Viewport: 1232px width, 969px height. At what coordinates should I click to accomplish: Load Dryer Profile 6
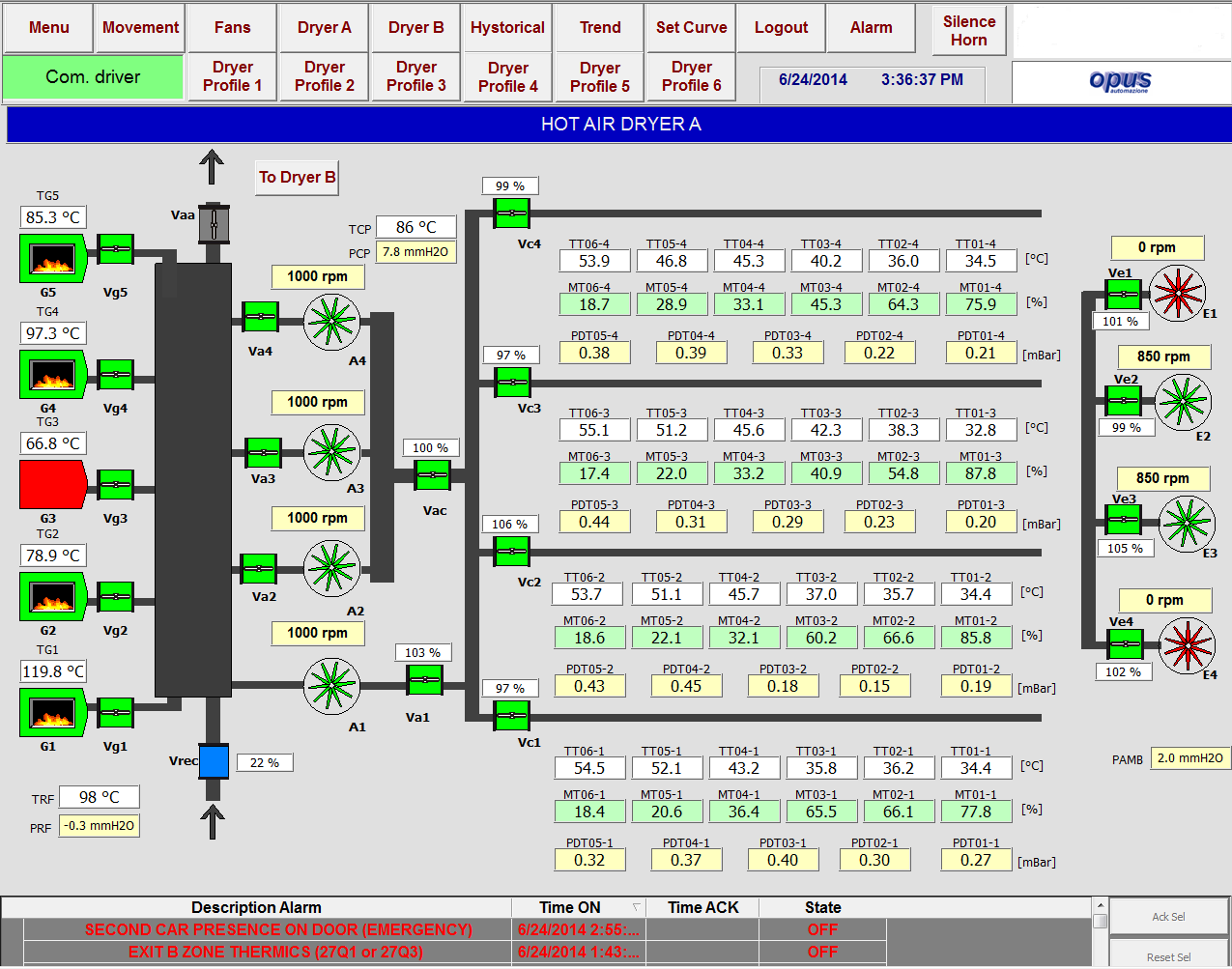(692, 76)
